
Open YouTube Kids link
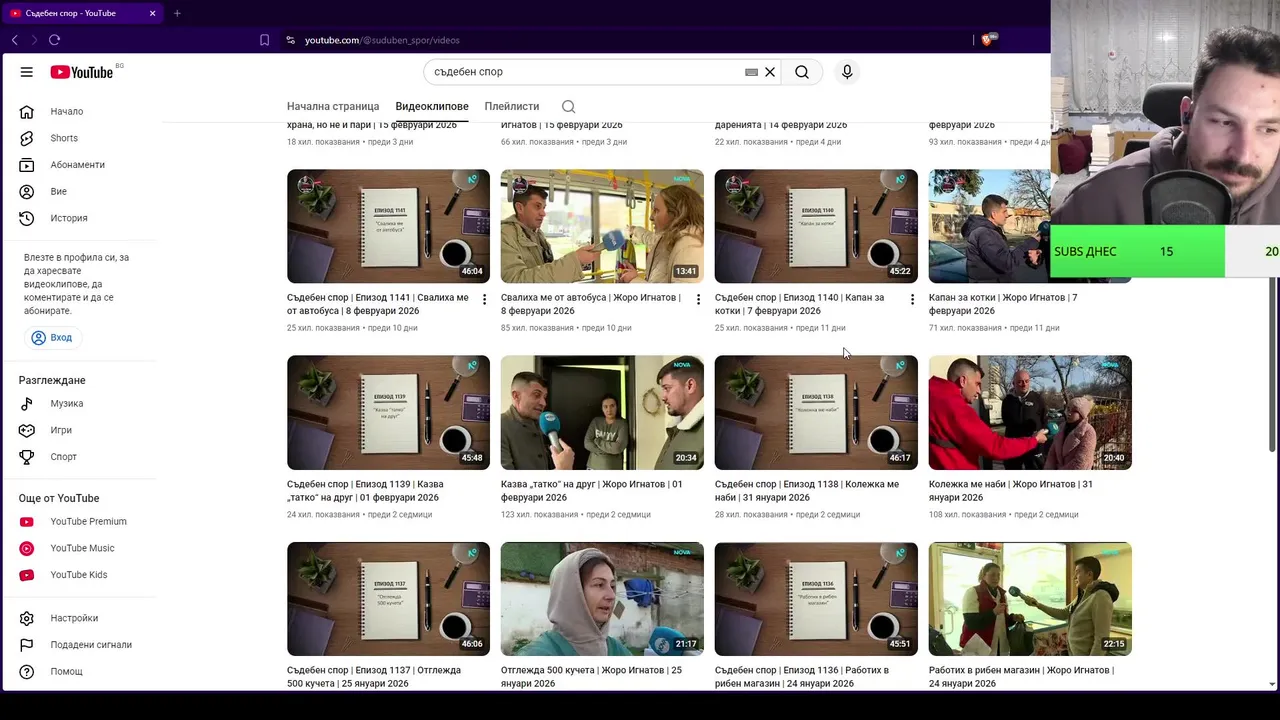pyautogui.click(x=79, y=575)
